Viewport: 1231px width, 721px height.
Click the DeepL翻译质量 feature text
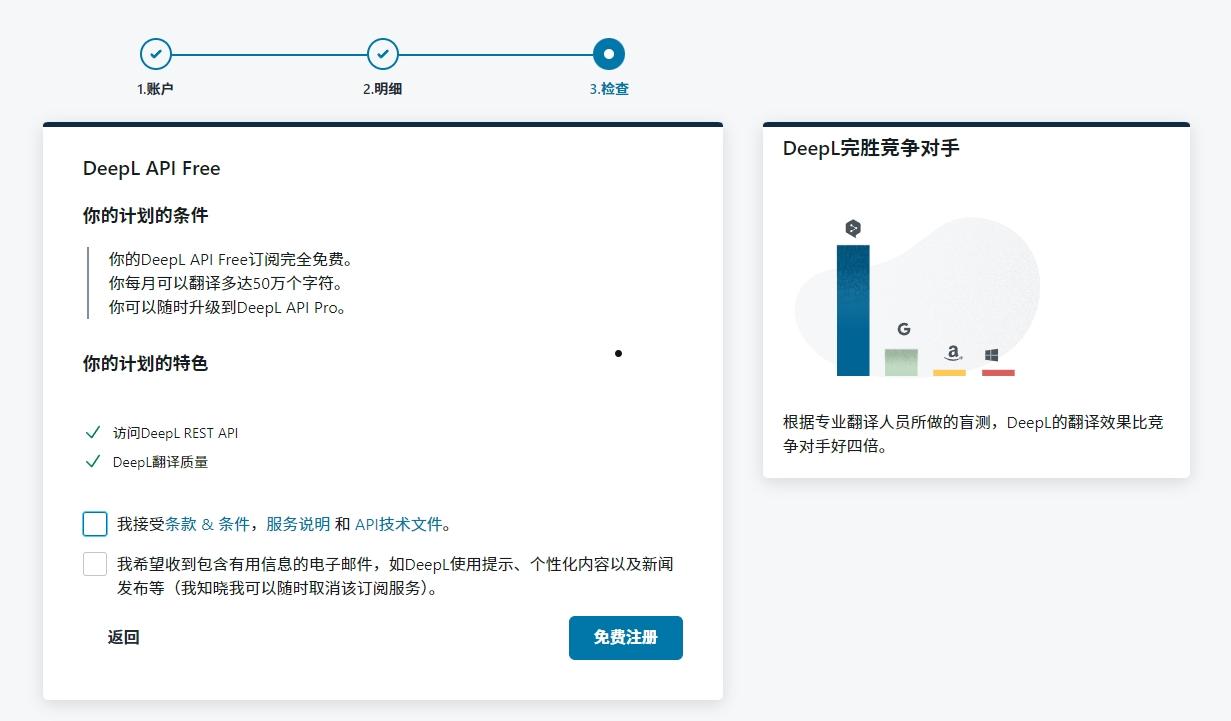click(x=160, y=462)
